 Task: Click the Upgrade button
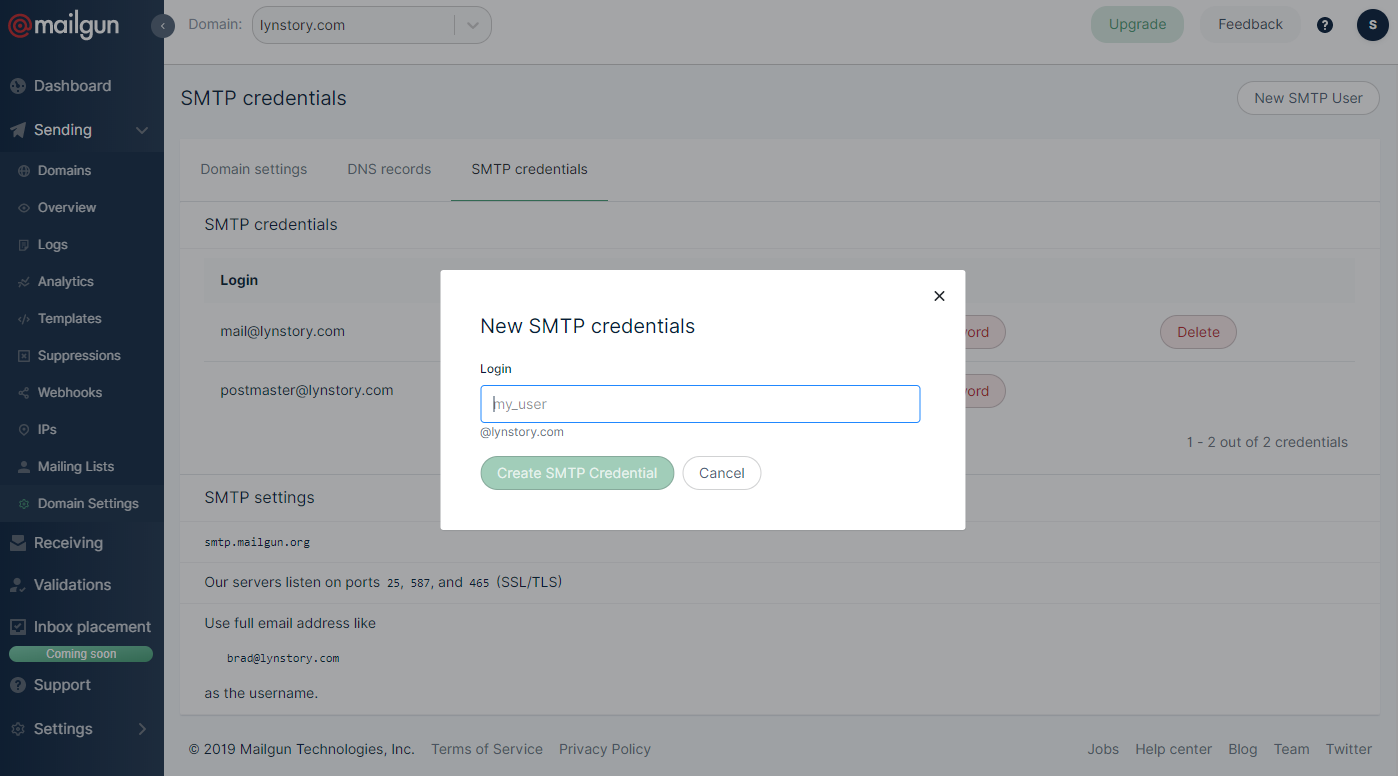1137,25
